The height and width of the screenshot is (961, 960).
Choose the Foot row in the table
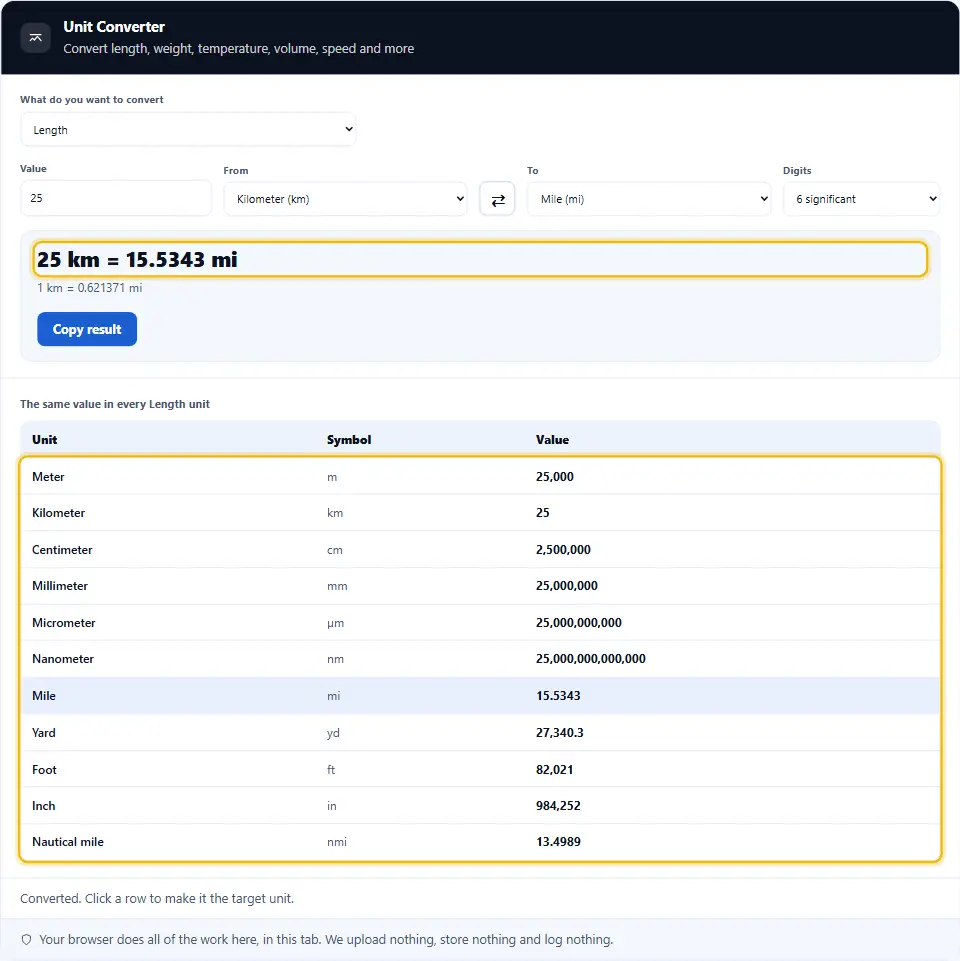pyautogui.click(x=480, y=769)
